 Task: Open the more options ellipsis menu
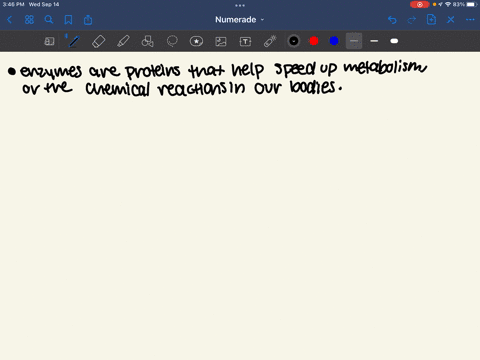click(x=470, y=20)
